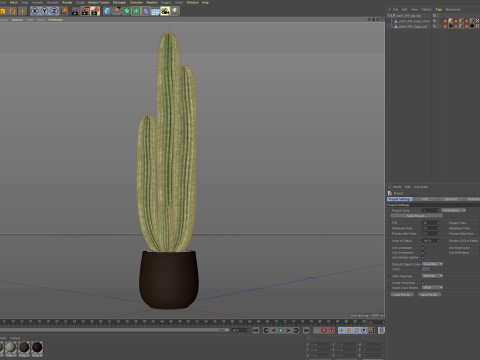Open the viewport Options menu
The height and width of the screenshot is (360, 480).
coord(17,20)
